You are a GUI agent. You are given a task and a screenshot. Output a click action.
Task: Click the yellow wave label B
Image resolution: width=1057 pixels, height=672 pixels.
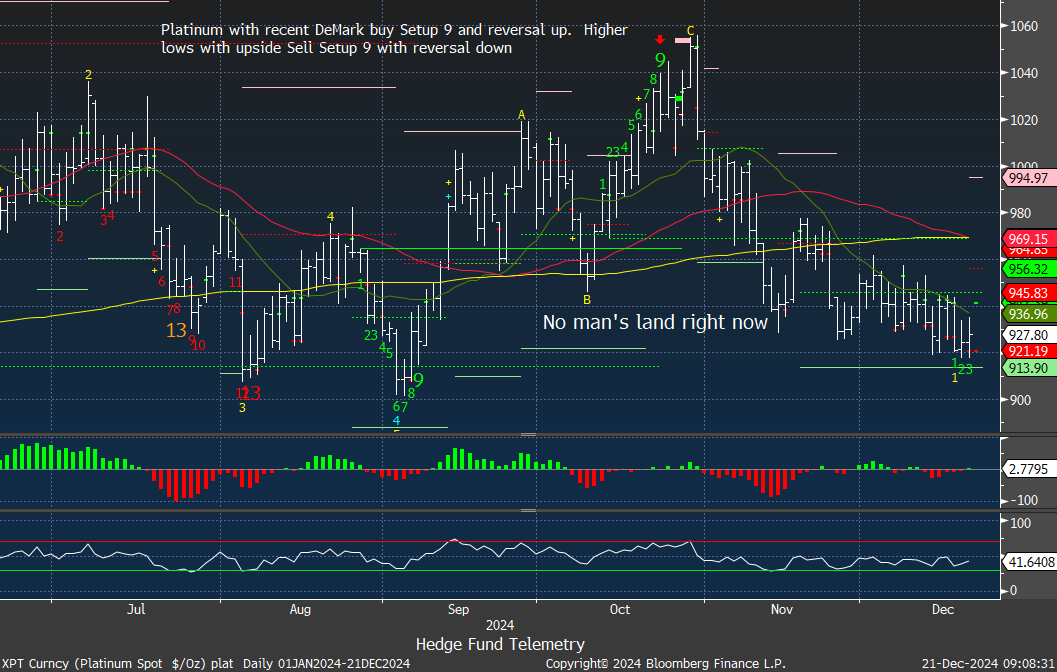587,299
